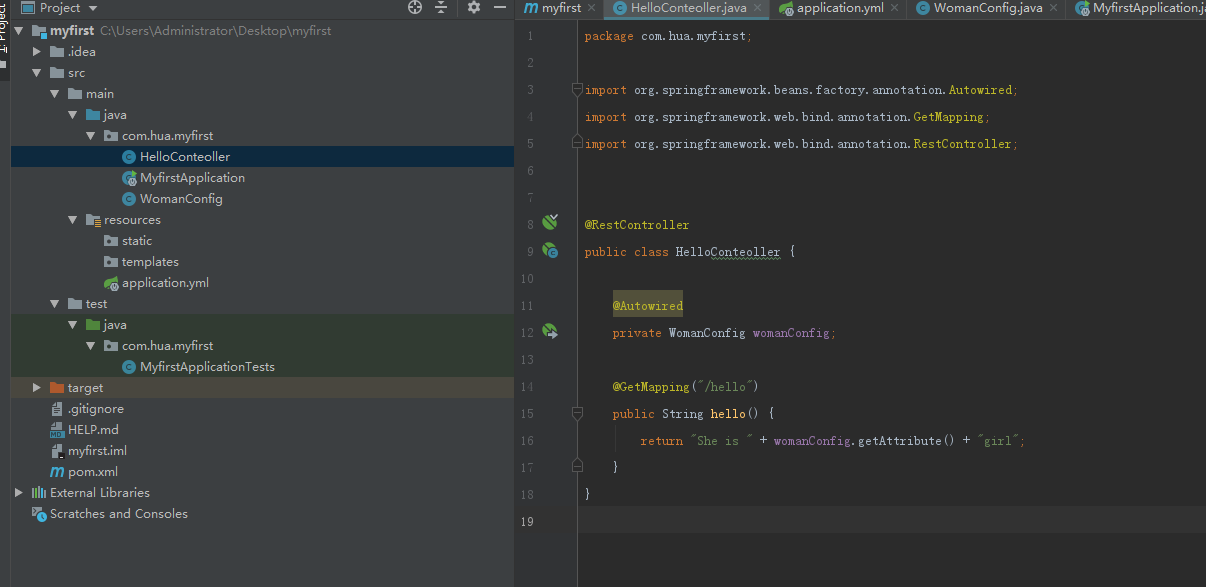This screenshot has width=1206, height=587.
Task: Click the myfirst.iml file icon
Action: 58,451
